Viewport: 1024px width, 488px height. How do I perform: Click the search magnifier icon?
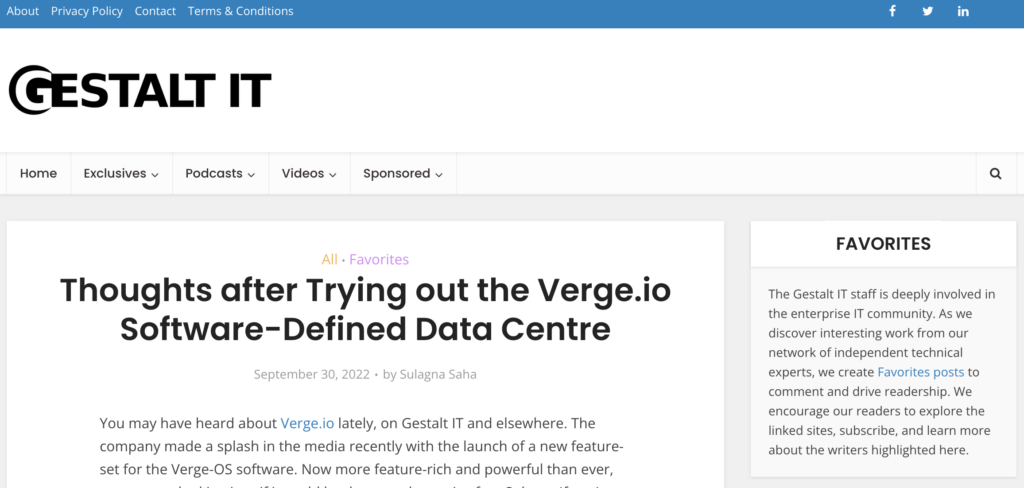pos(995,174)
